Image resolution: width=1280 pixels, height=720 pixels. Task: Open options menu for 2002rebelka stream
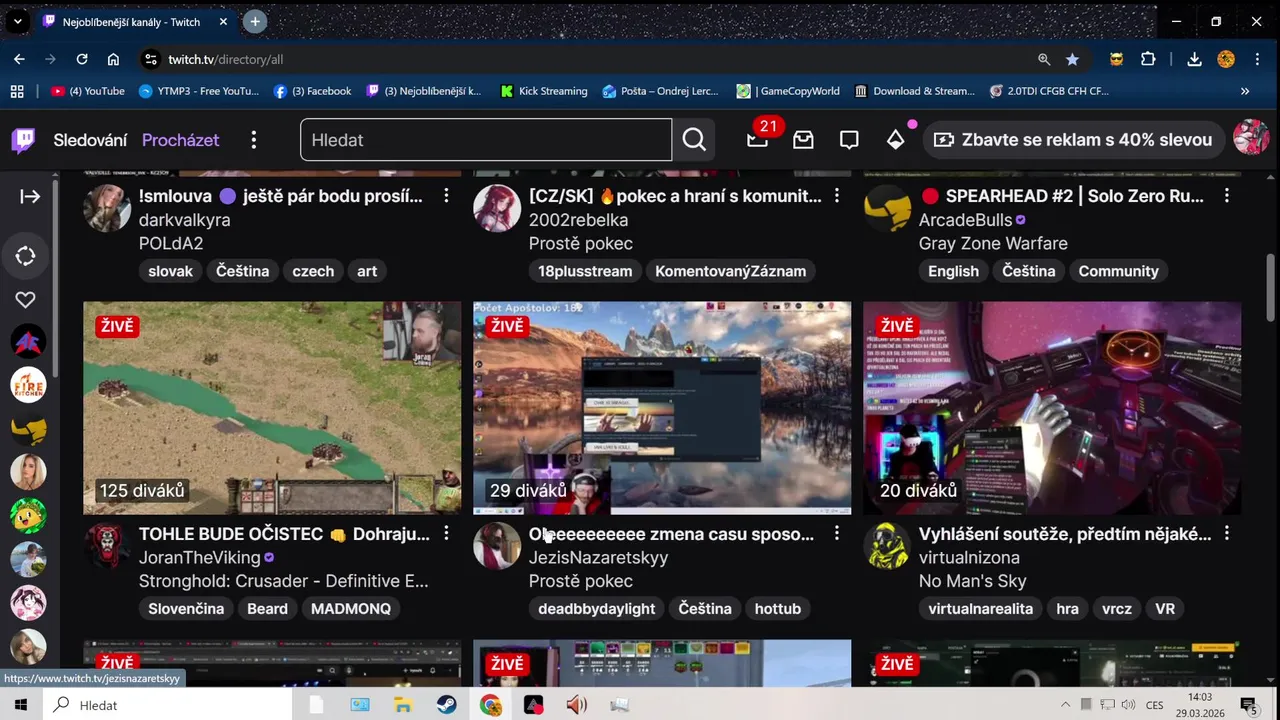click(x=836, y=196)
